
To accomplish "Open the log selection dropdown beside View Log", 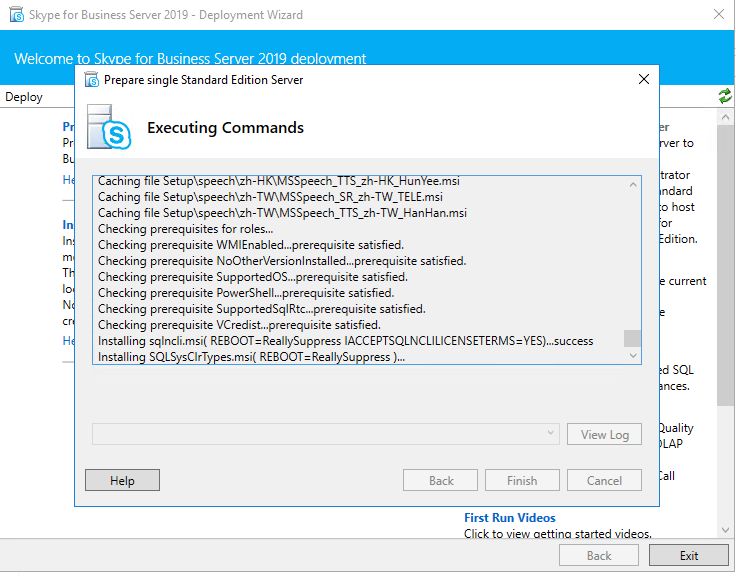I will (x=326, y=434).
